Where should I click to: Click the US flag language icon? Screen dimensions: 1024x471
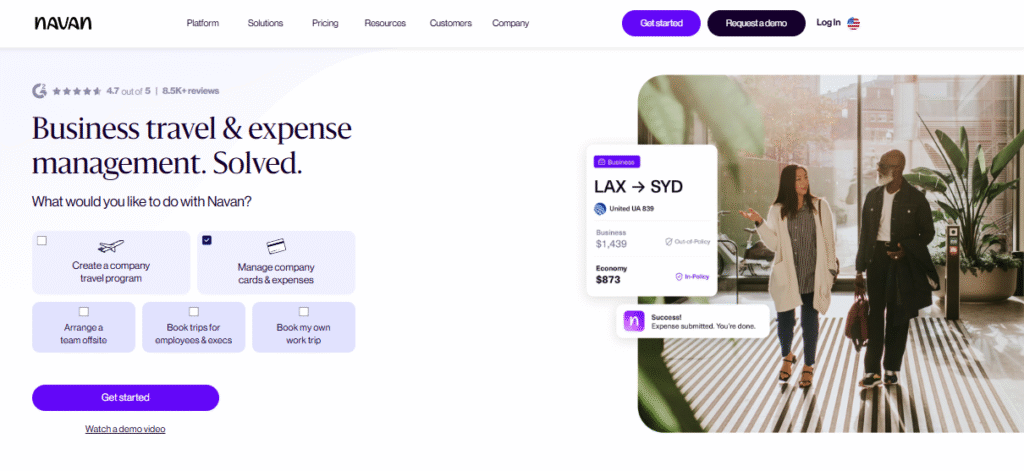pos(853,23)
